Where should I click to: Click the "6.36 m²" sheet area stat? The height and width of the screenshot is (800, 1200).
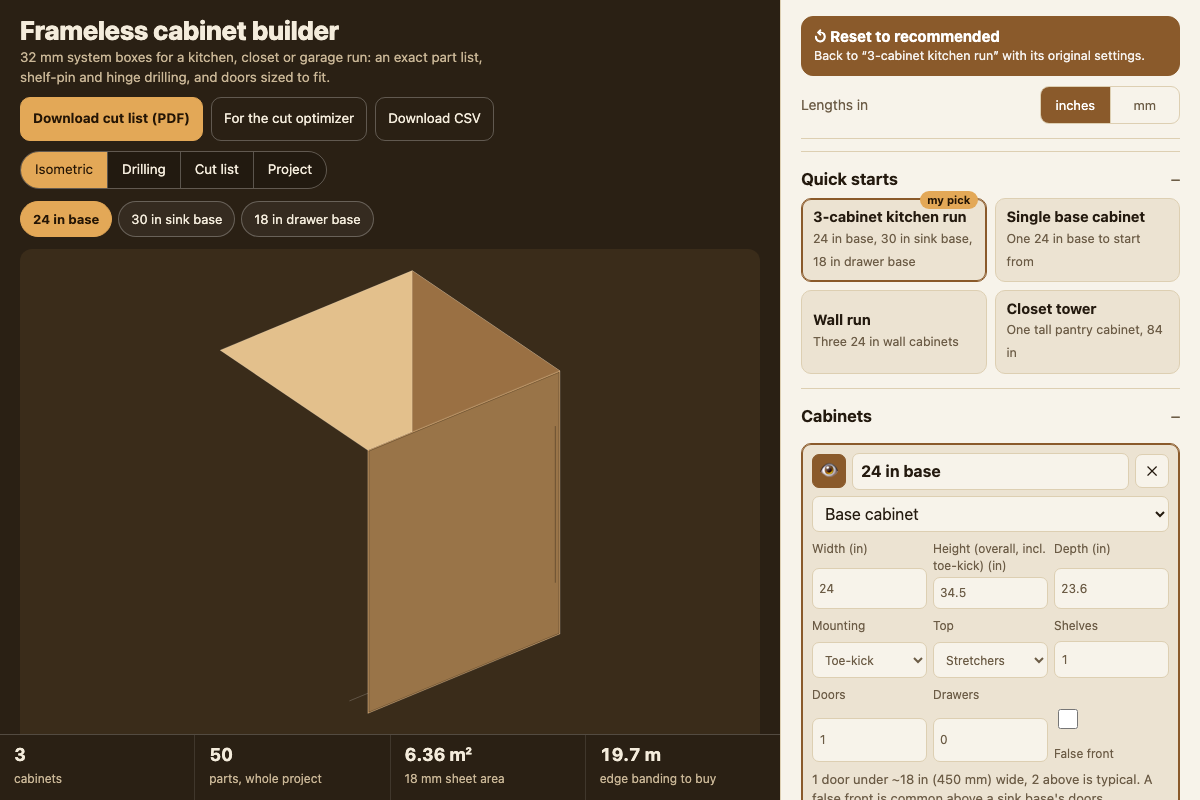(x=438, y=755)
